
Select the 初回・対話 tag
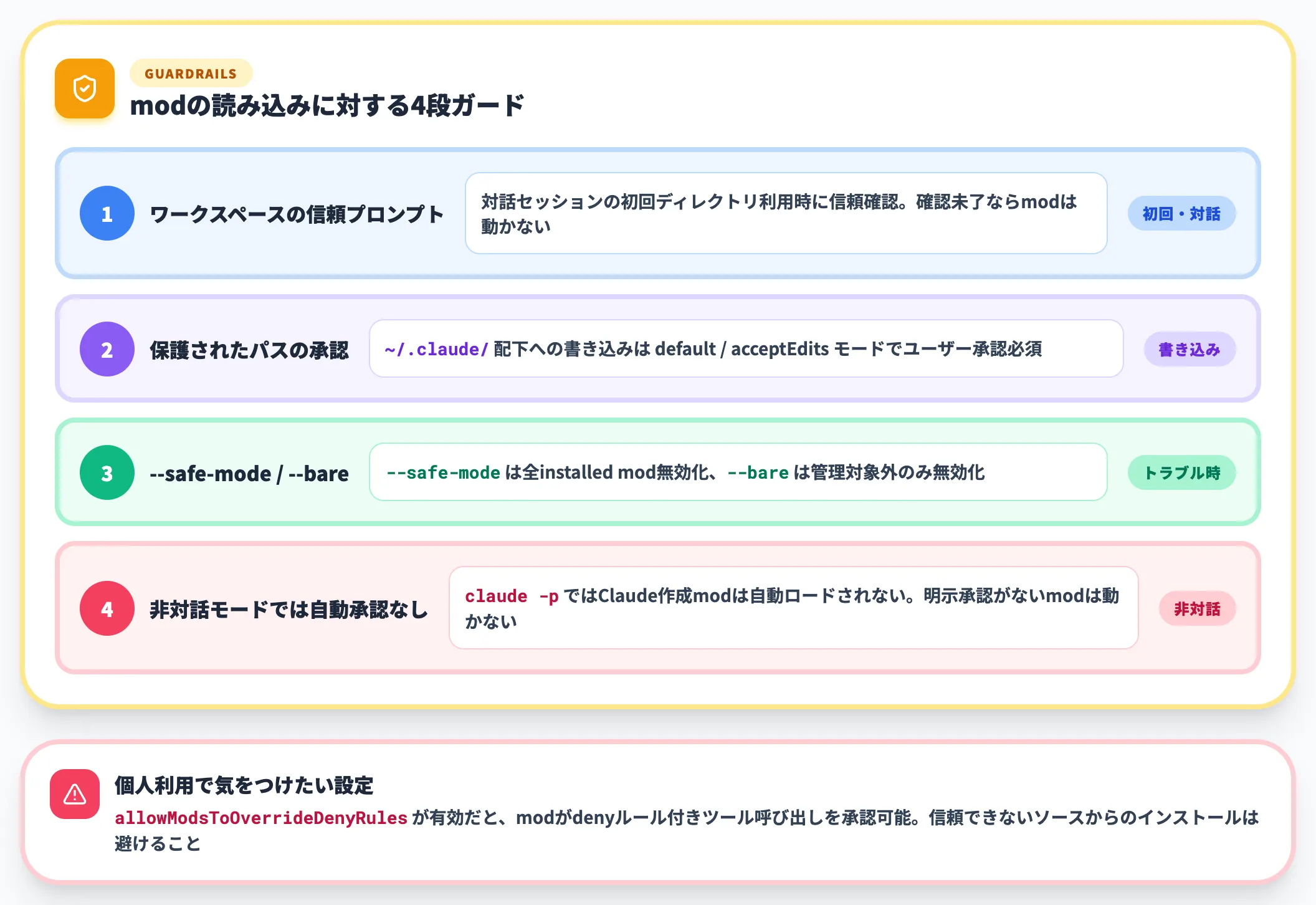tap(1181, 214)
